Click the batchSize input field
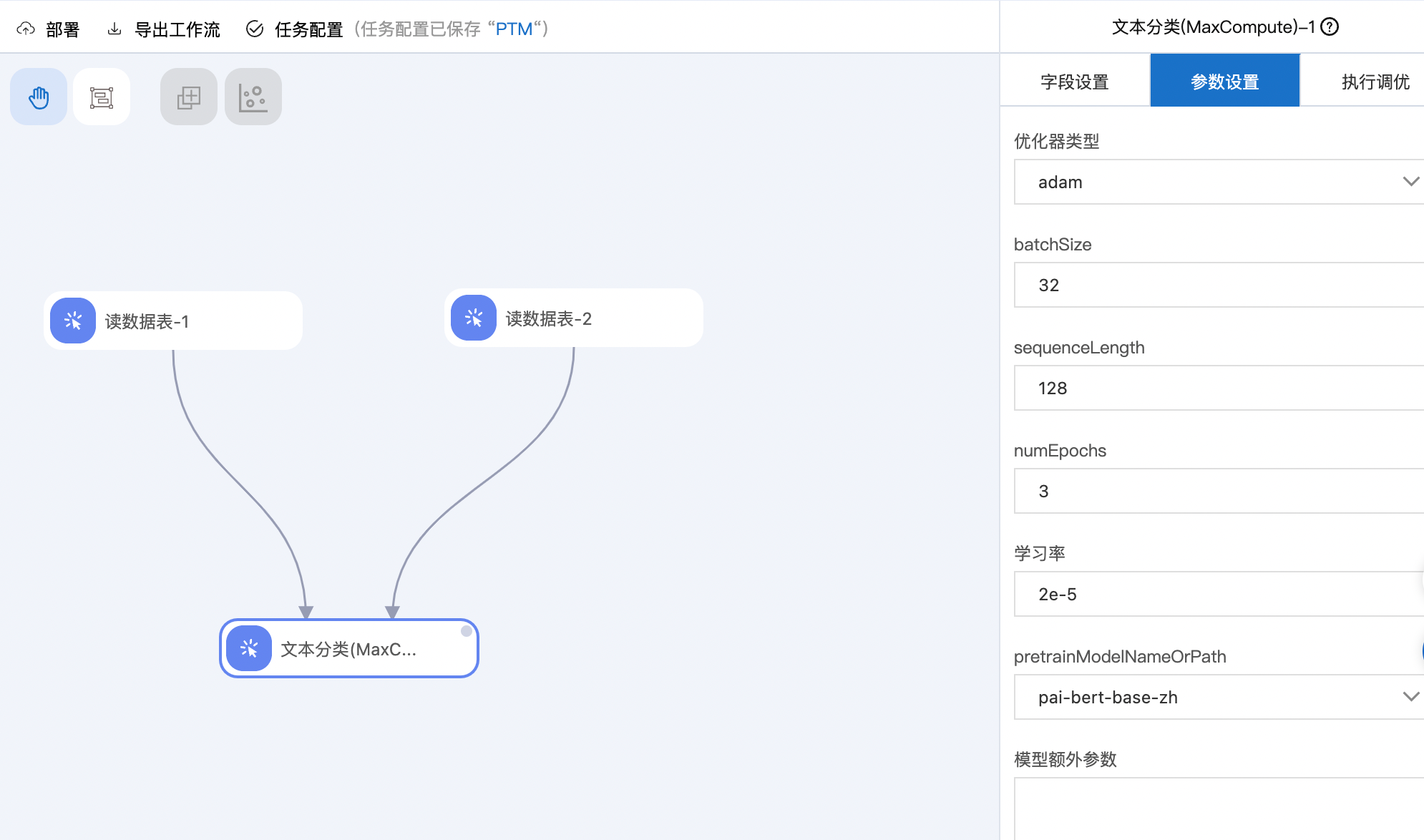 point(1219,285)
